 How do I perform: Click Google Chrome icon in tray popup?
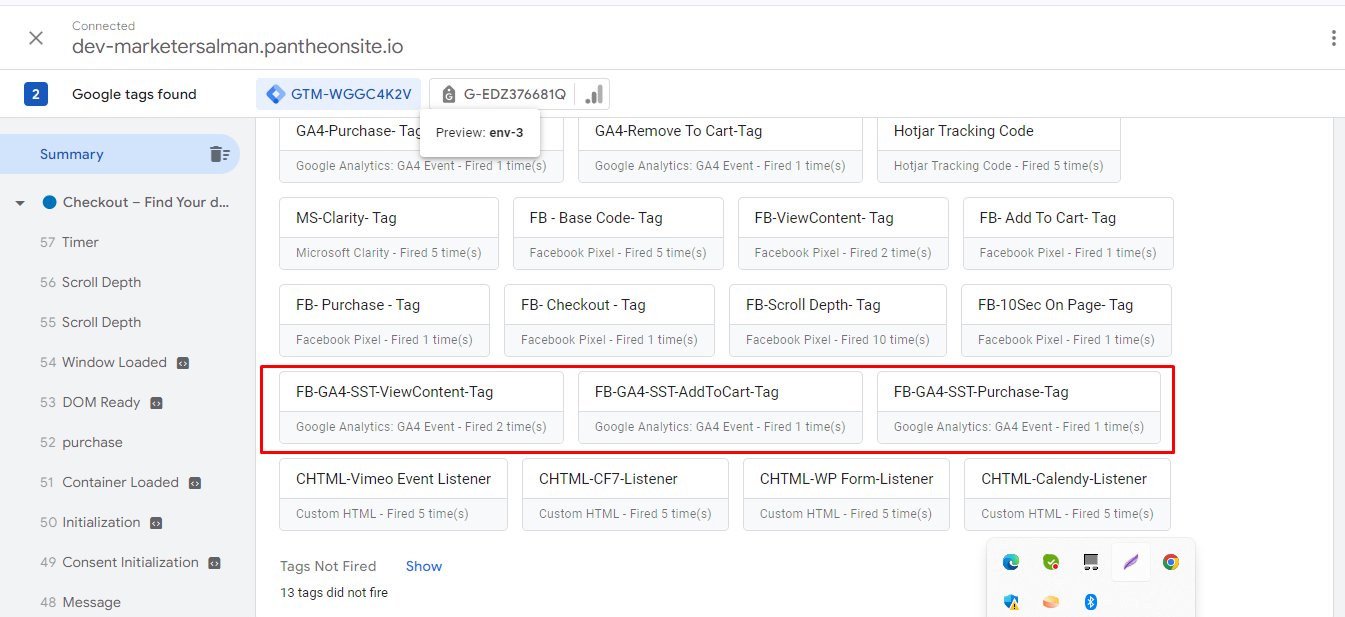click(1171, 562)
